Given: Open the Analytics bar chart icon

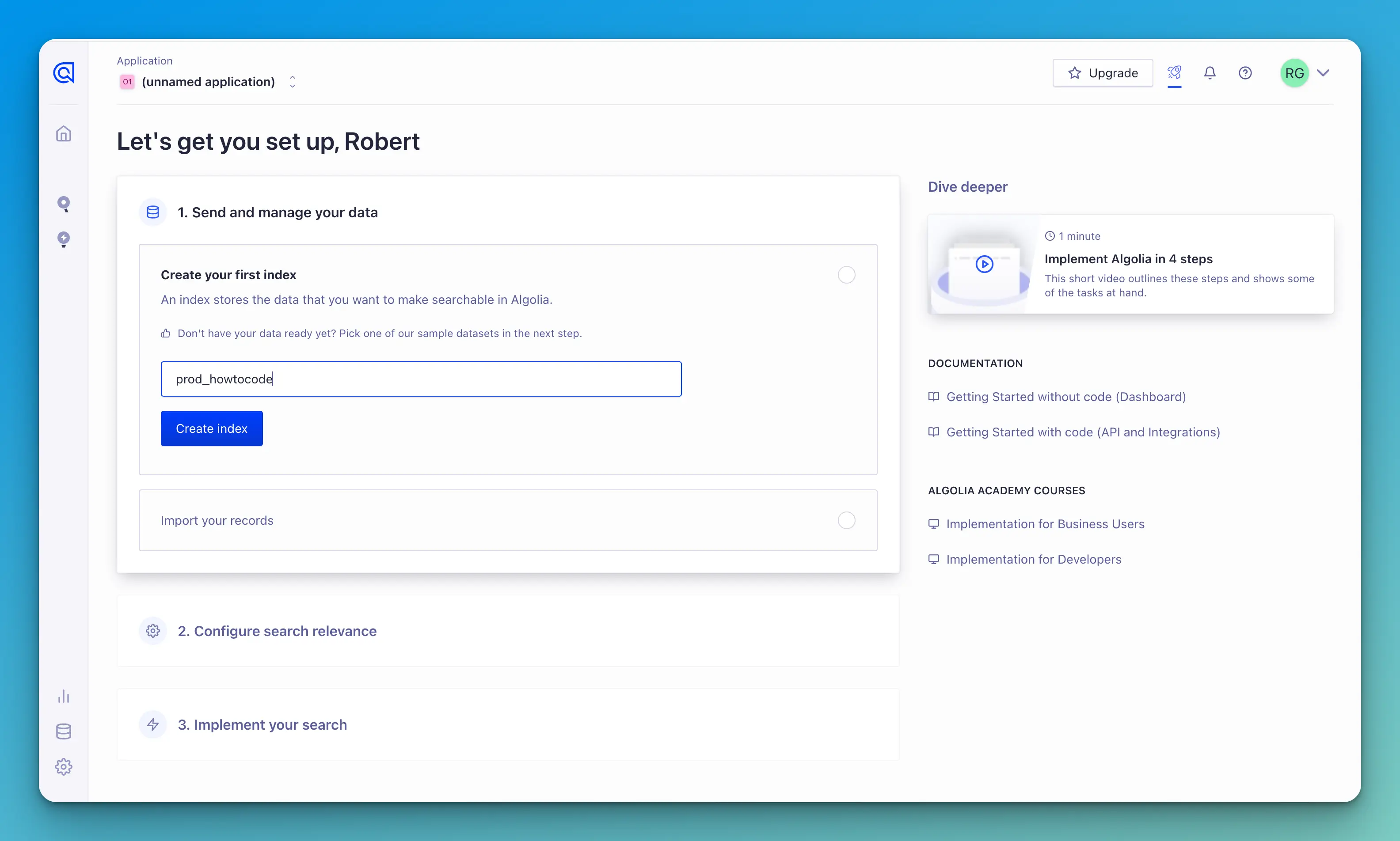Looking at the screenshot, I should [64, 697].
